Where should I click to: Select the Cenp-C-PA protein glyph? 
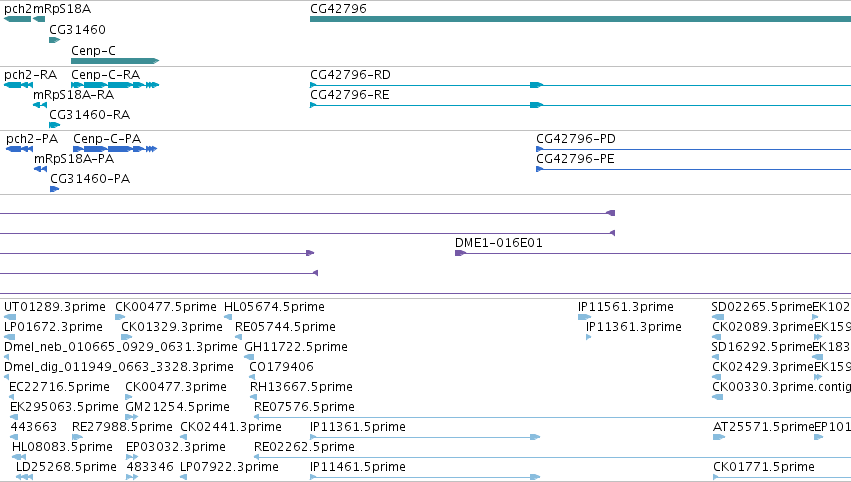115,149
